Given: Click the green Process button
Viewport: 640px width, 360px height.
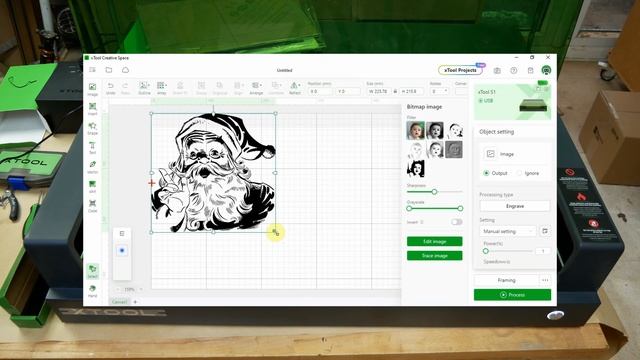Looking at the screenshot, I should [x=512, y=295].
